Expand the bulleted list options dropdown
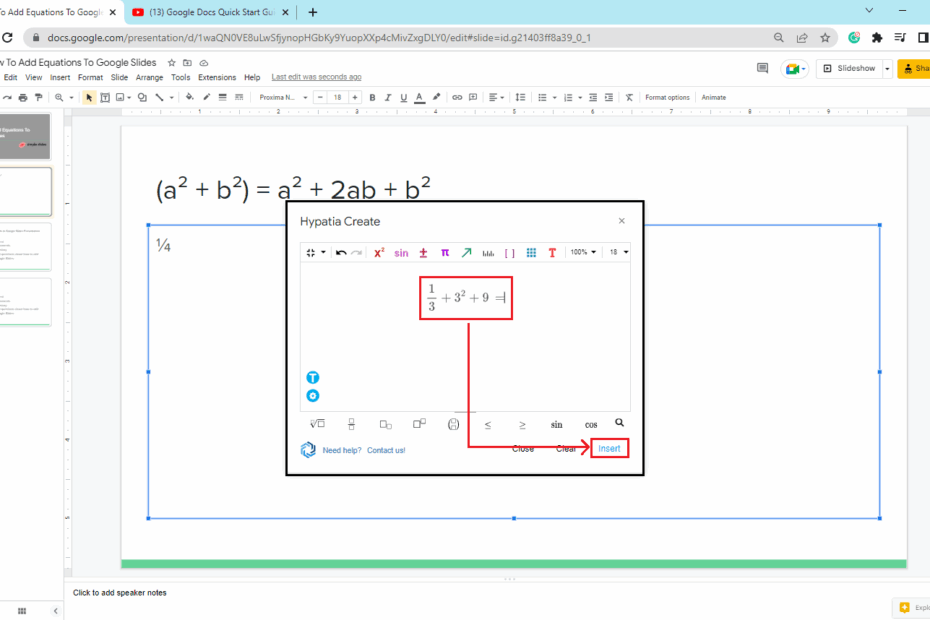Screen dimensions: 930x620 [x=555, y=97]
